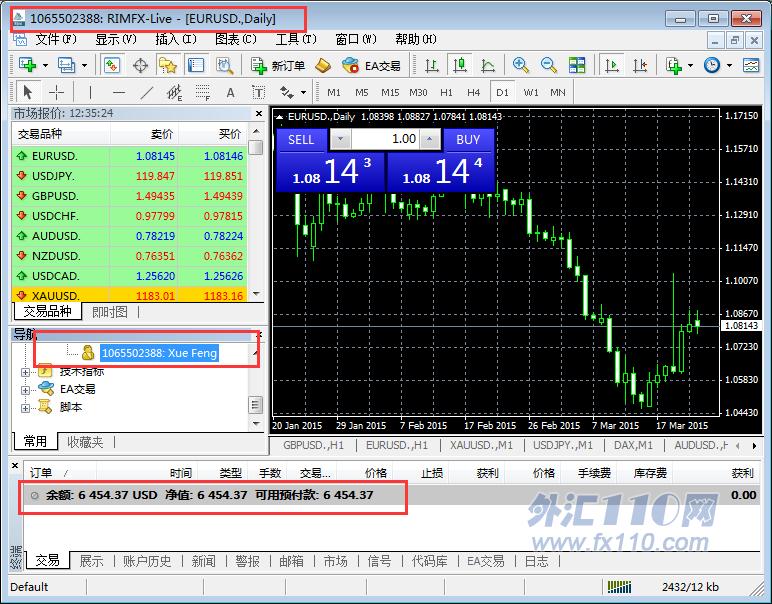Toggle the EA交易 auto trading button
Image resolution: width=772 pixels, height=604 pixels.
pos(371,65)
